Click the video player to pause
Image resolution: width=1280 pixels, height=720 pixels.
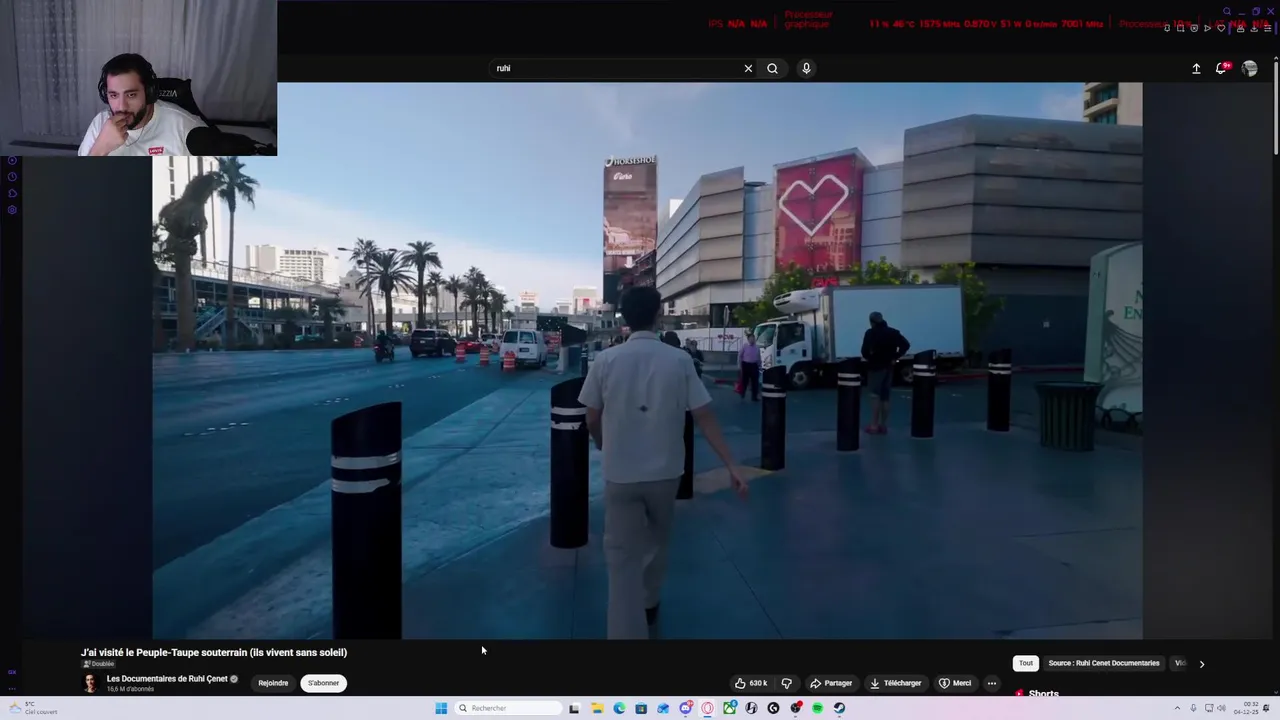[647, 360]
